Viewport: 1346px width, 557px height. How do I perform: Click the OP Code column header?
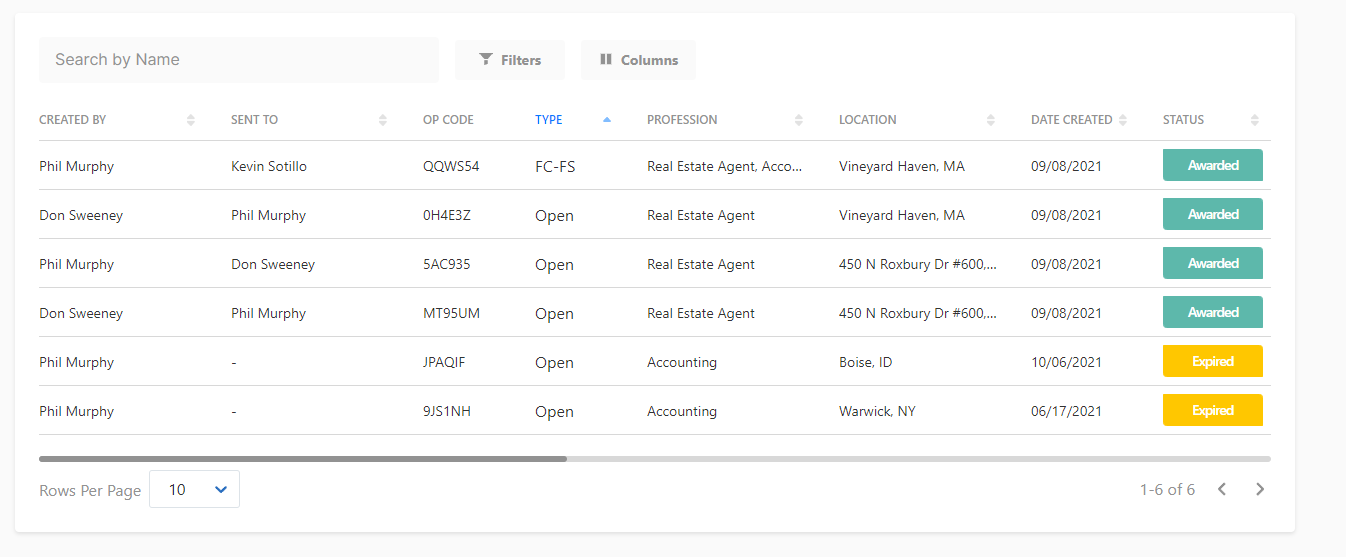[448, 120]
